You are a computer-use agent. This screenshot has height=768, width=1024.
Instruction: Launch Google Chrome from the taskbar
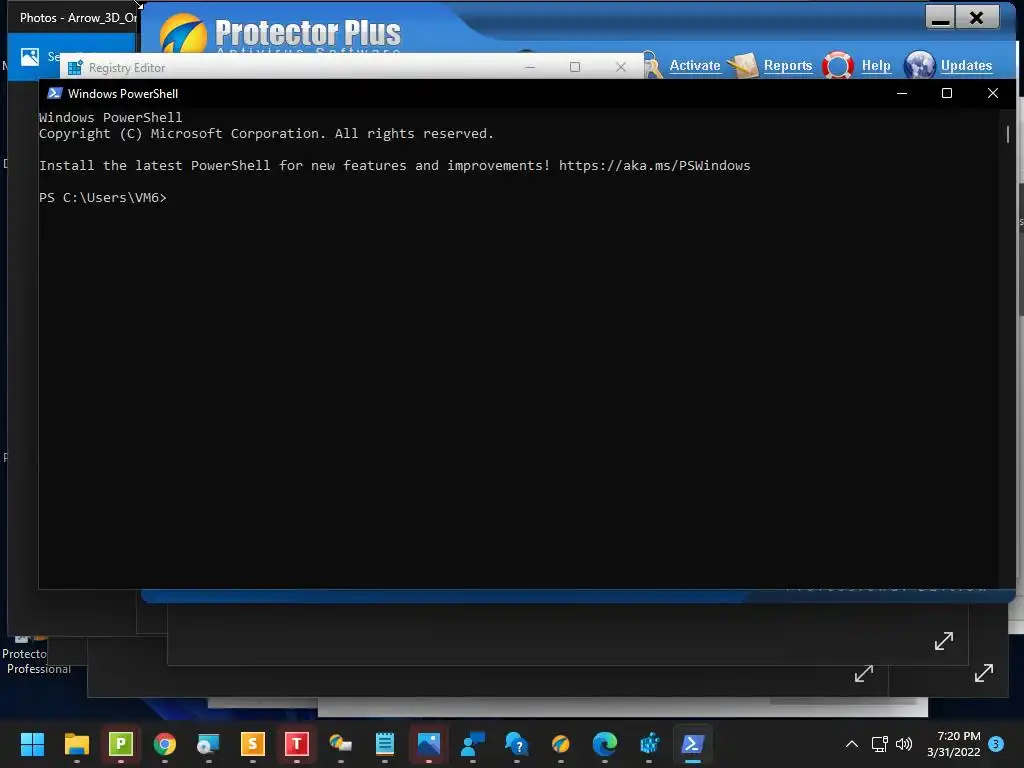click(165, 744)
